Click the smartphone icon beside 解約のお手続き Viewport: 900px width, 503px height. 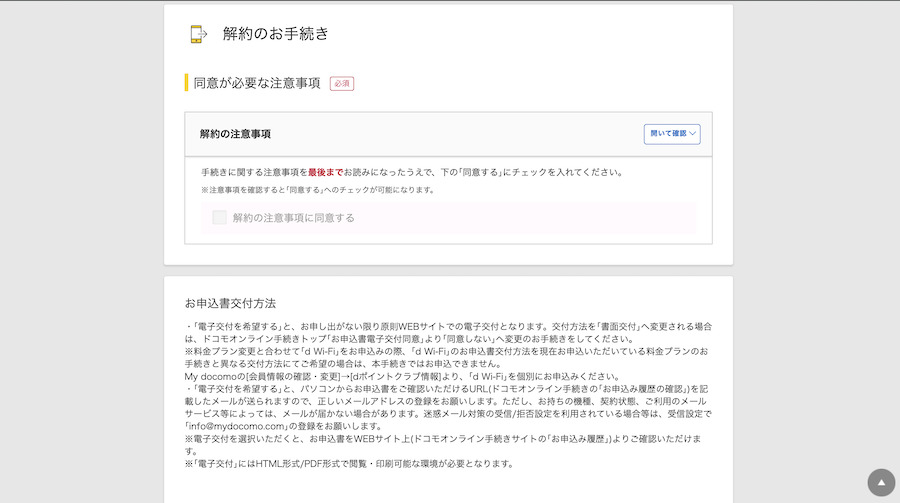tap(198, 34)
